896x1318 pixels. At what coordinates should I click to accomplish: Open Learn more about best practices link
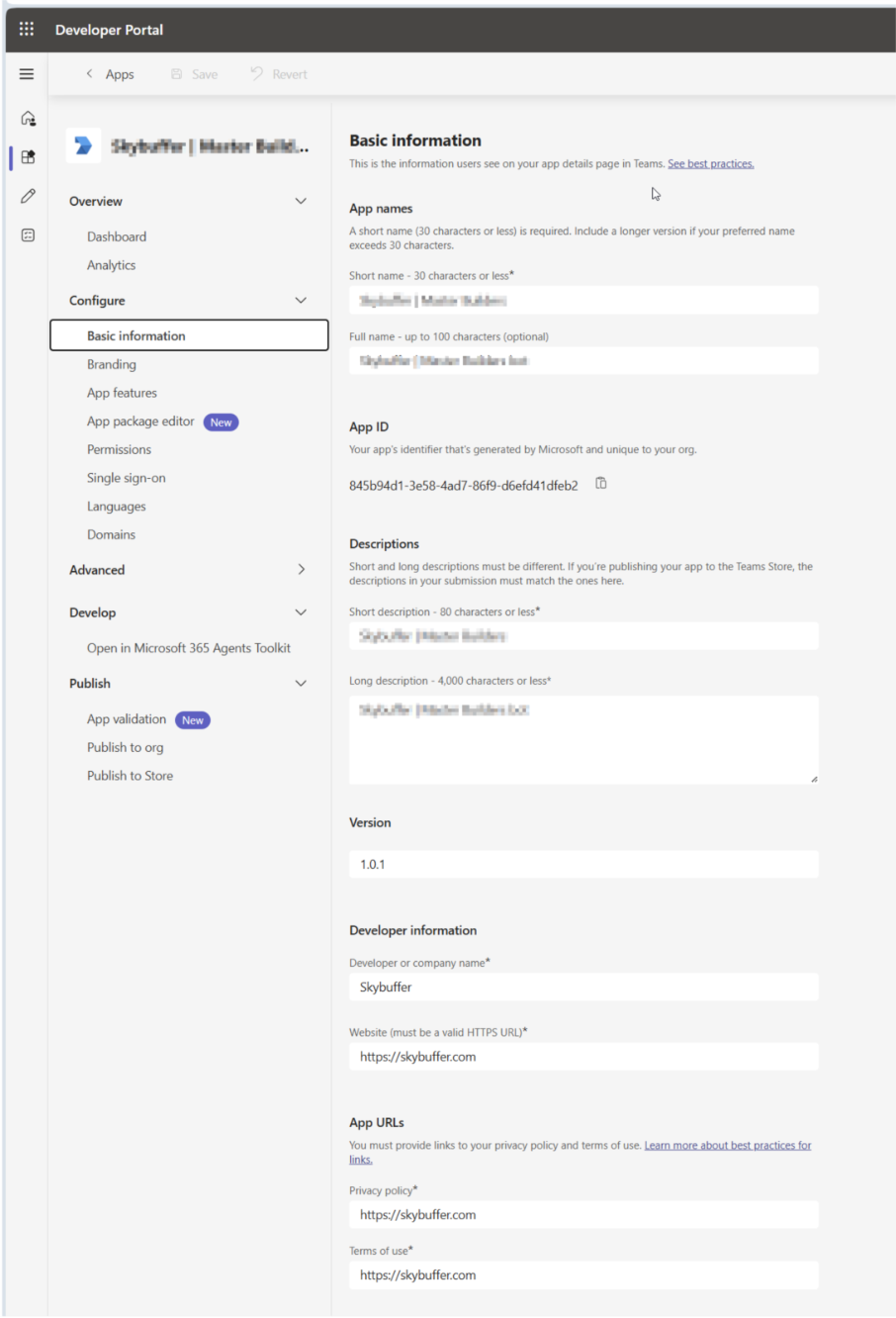(727, 1146)
